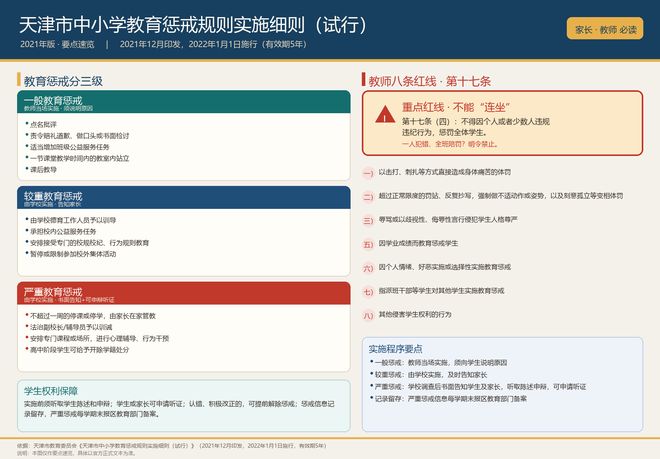660x459 pixels.
Task: Click the bullet 由学校德育工作人员予以训导
Action: pos(73,220)
